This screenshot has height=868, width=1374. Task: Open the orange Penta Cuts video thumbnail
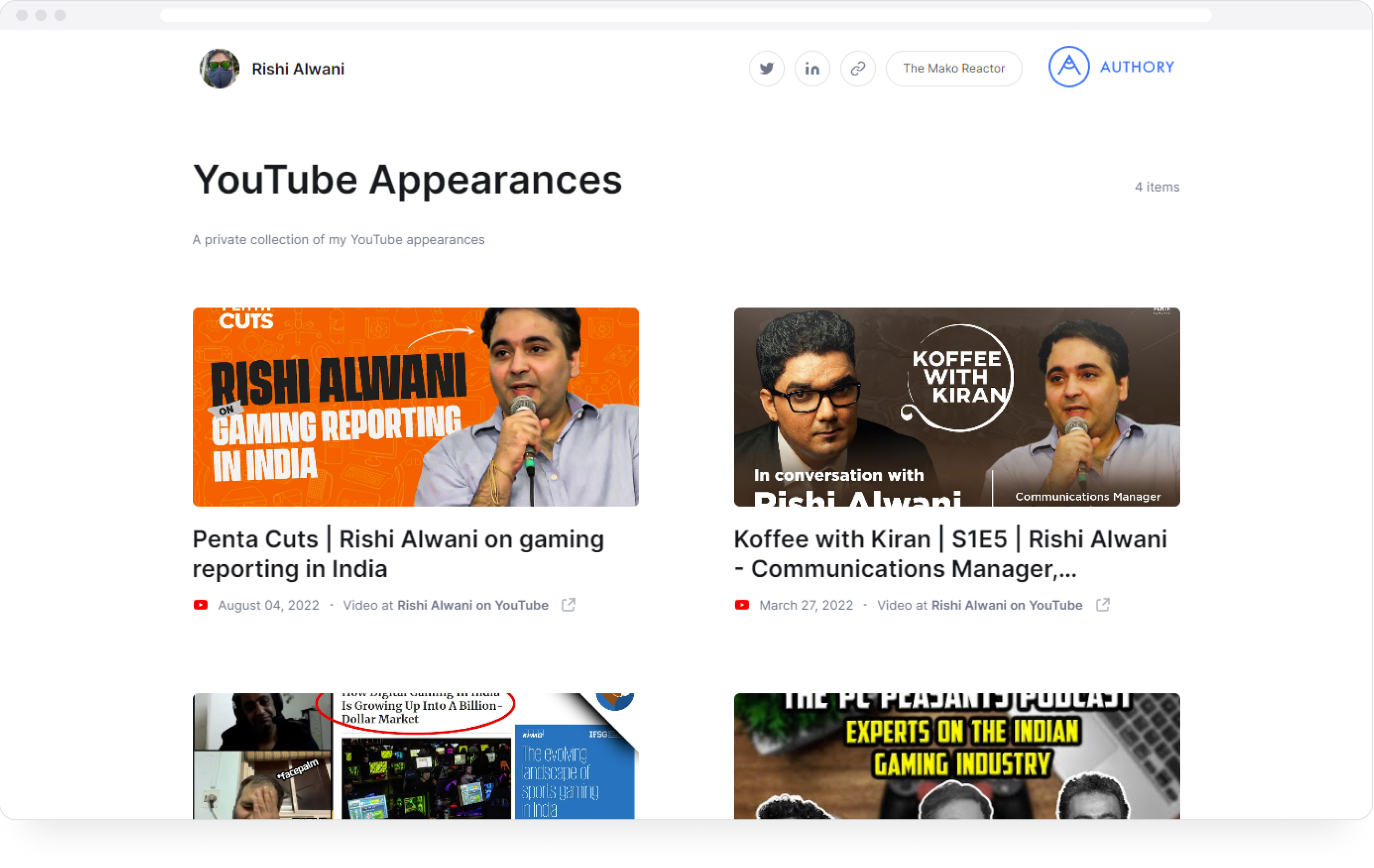416,407
